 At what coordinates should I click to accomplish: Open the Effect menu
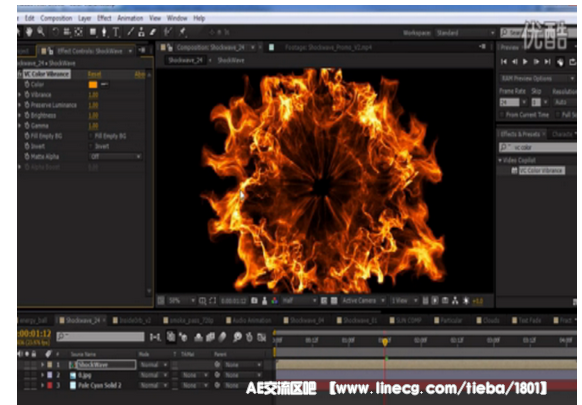click(104, 18)
